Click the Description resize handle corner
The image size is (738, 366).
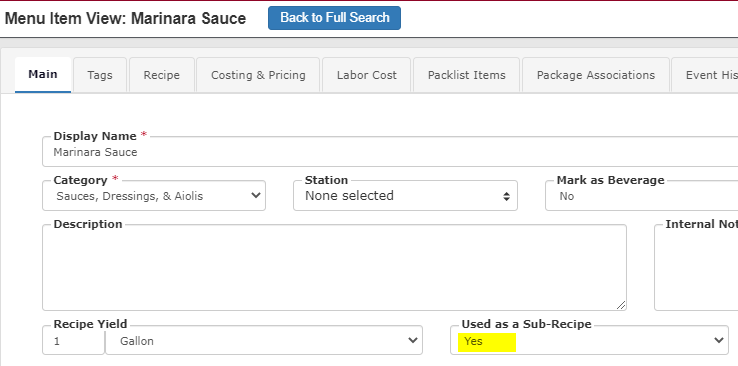point(621,305)
